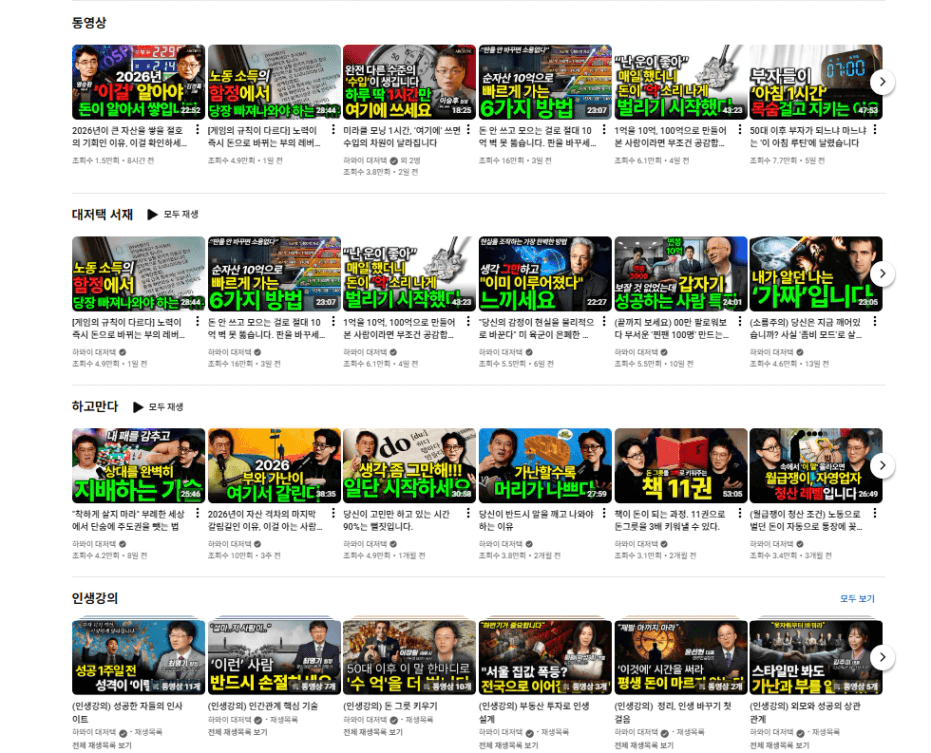Open options for '당신이 고민만 하고 있는 시간' video
This screenshot has height=753, width=931.
468,513
